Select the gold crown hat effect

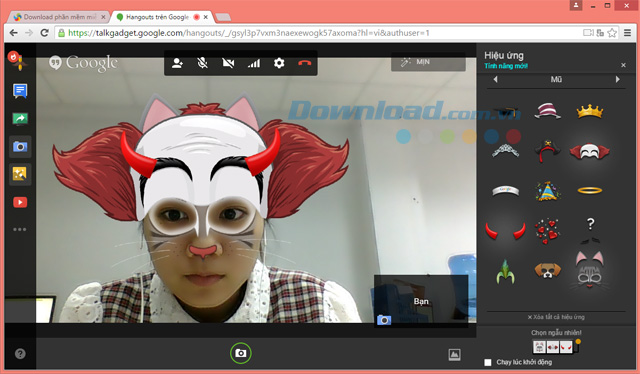(590, 111)
